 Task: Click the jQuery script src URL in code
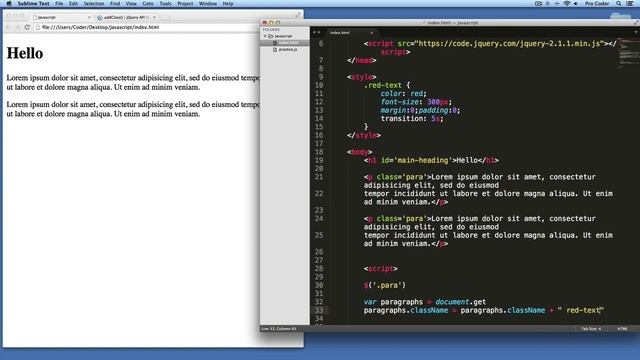[510, 43]
